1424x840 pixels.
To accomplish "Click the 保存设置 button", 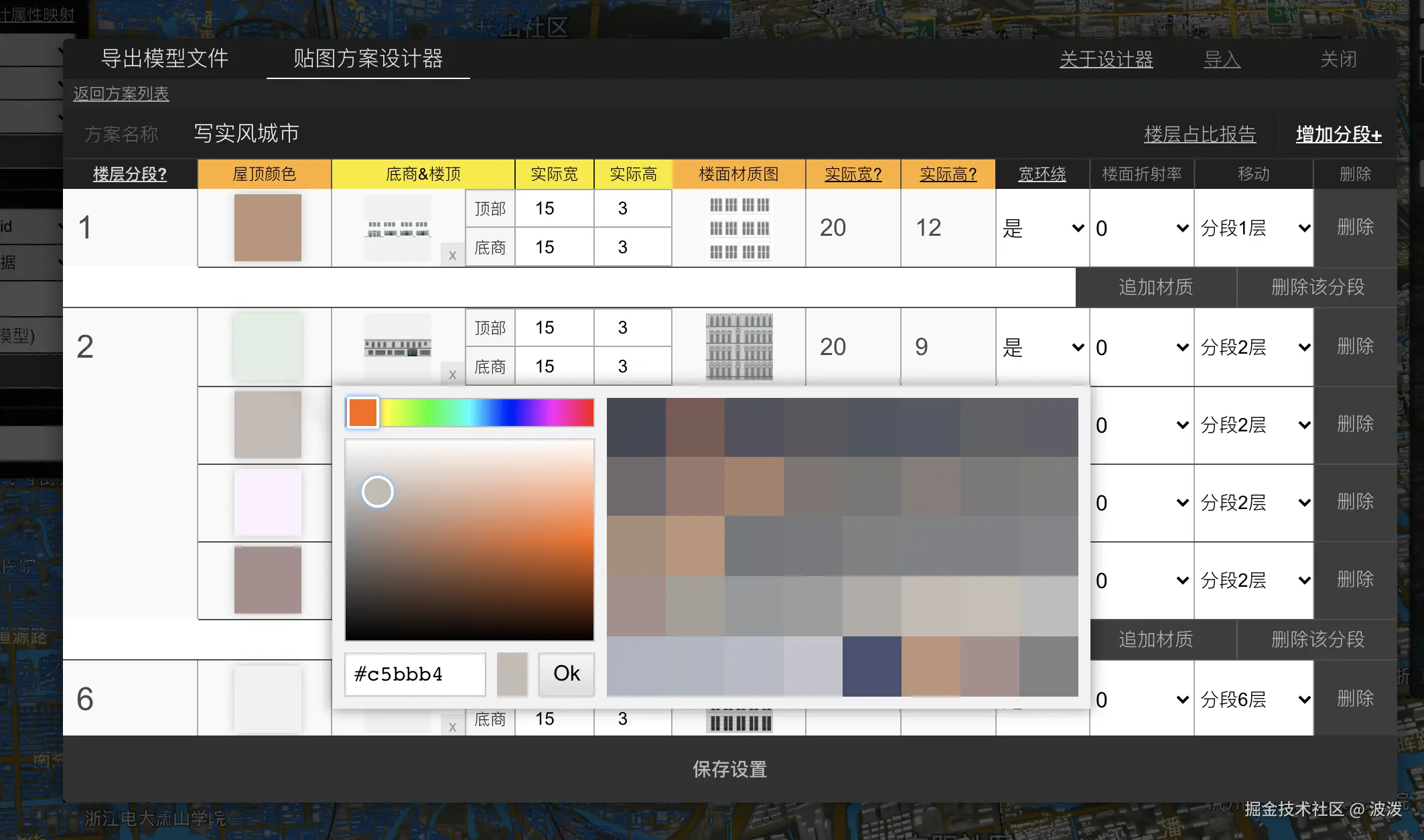I will pos(729,769).
